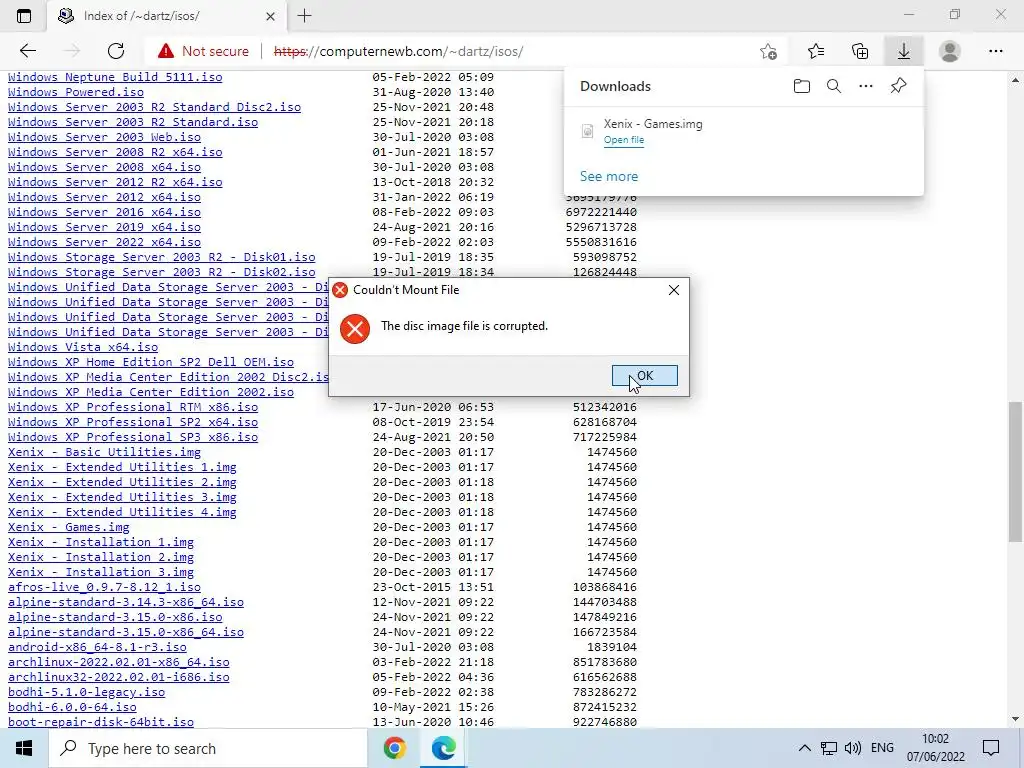The image size is (1024, 768).
Task: Open the taskbar clock and date
Action: (935, 748)
